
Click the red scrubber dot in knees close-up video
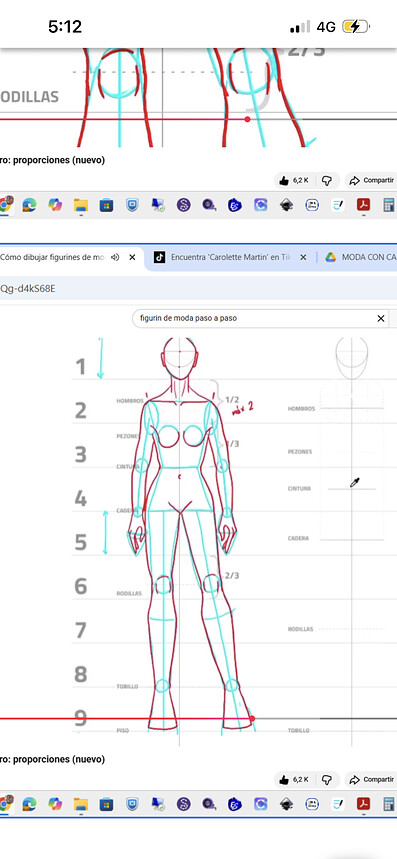coord(248,119)
